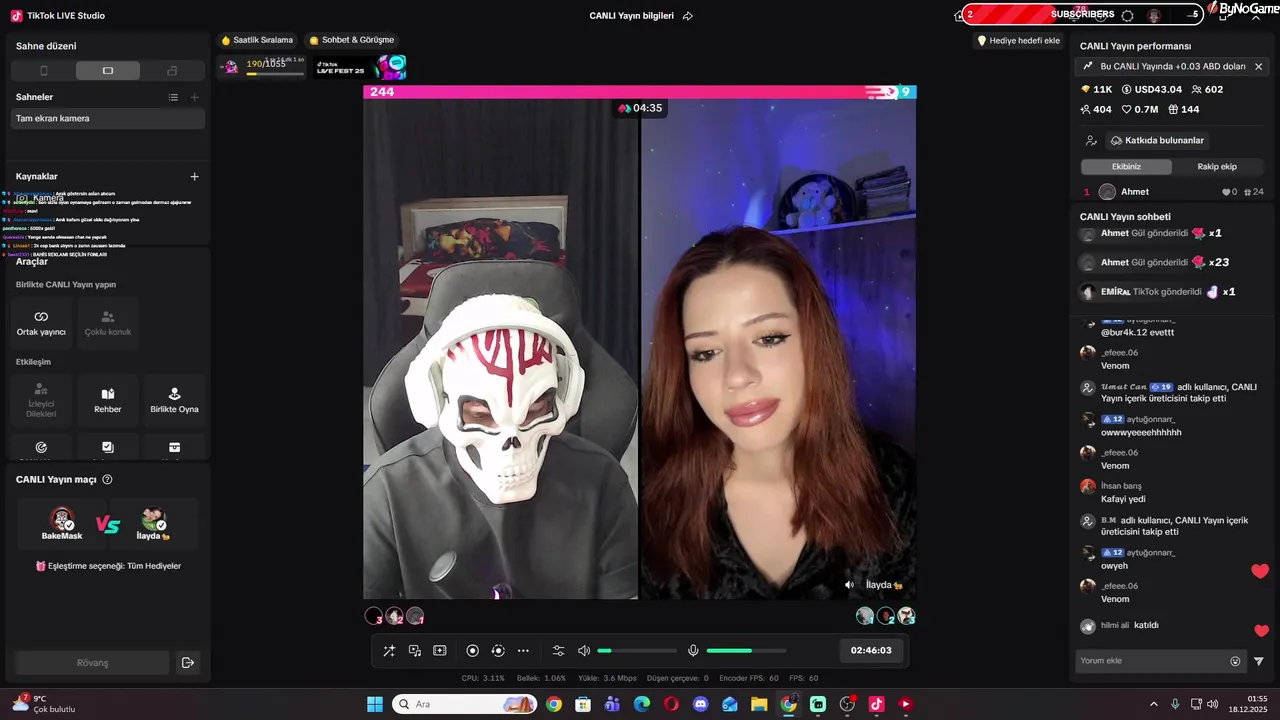Viewport: 1280px width, 720px height.
Task: Select the portrait phone scene layout
Action: tap(43, 71)
